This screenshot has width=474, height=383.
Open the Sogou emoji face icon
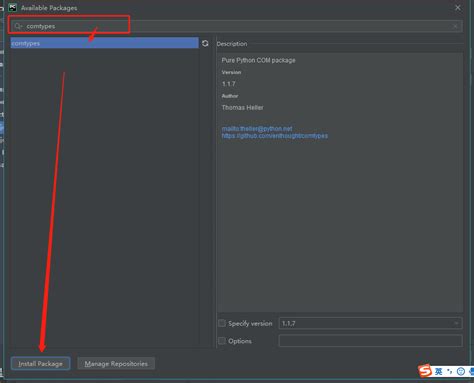coord(461,371)
